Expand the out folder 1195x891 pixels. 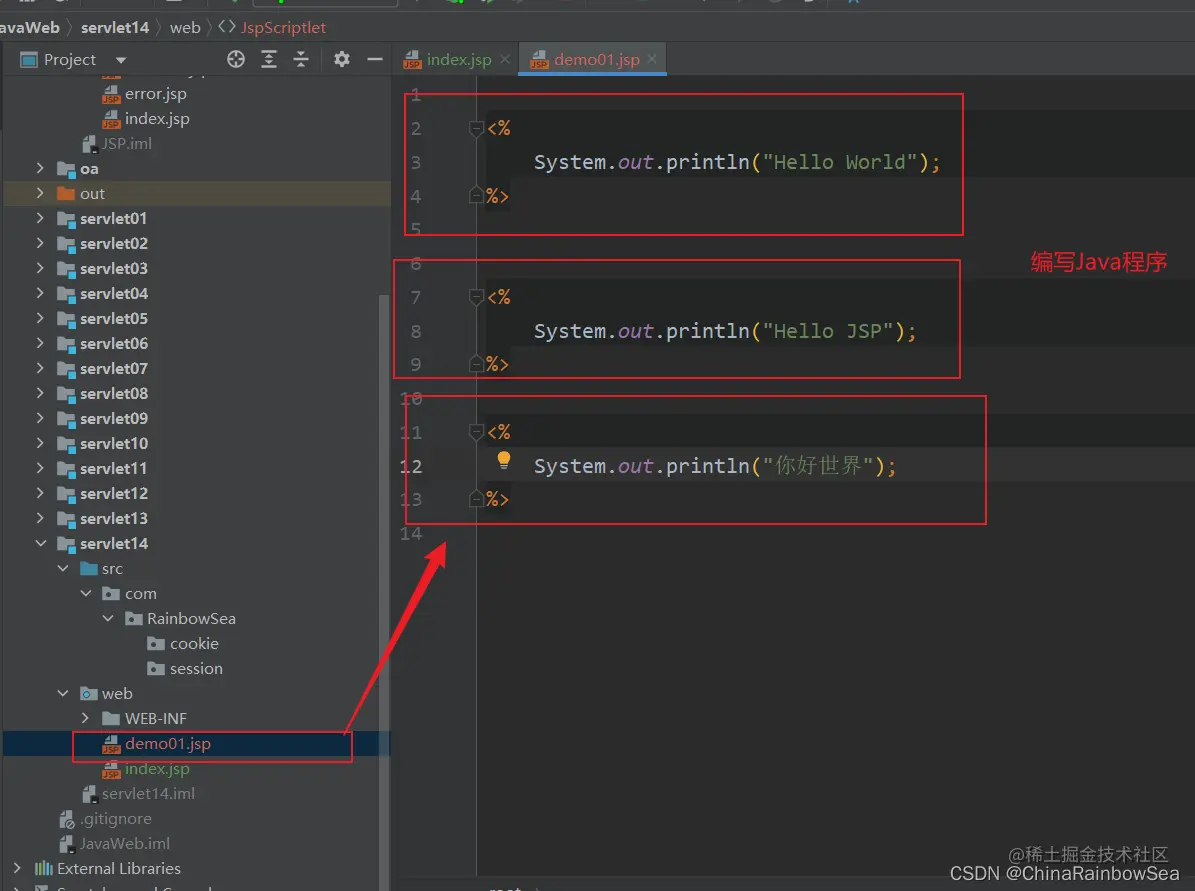(40, 193)
